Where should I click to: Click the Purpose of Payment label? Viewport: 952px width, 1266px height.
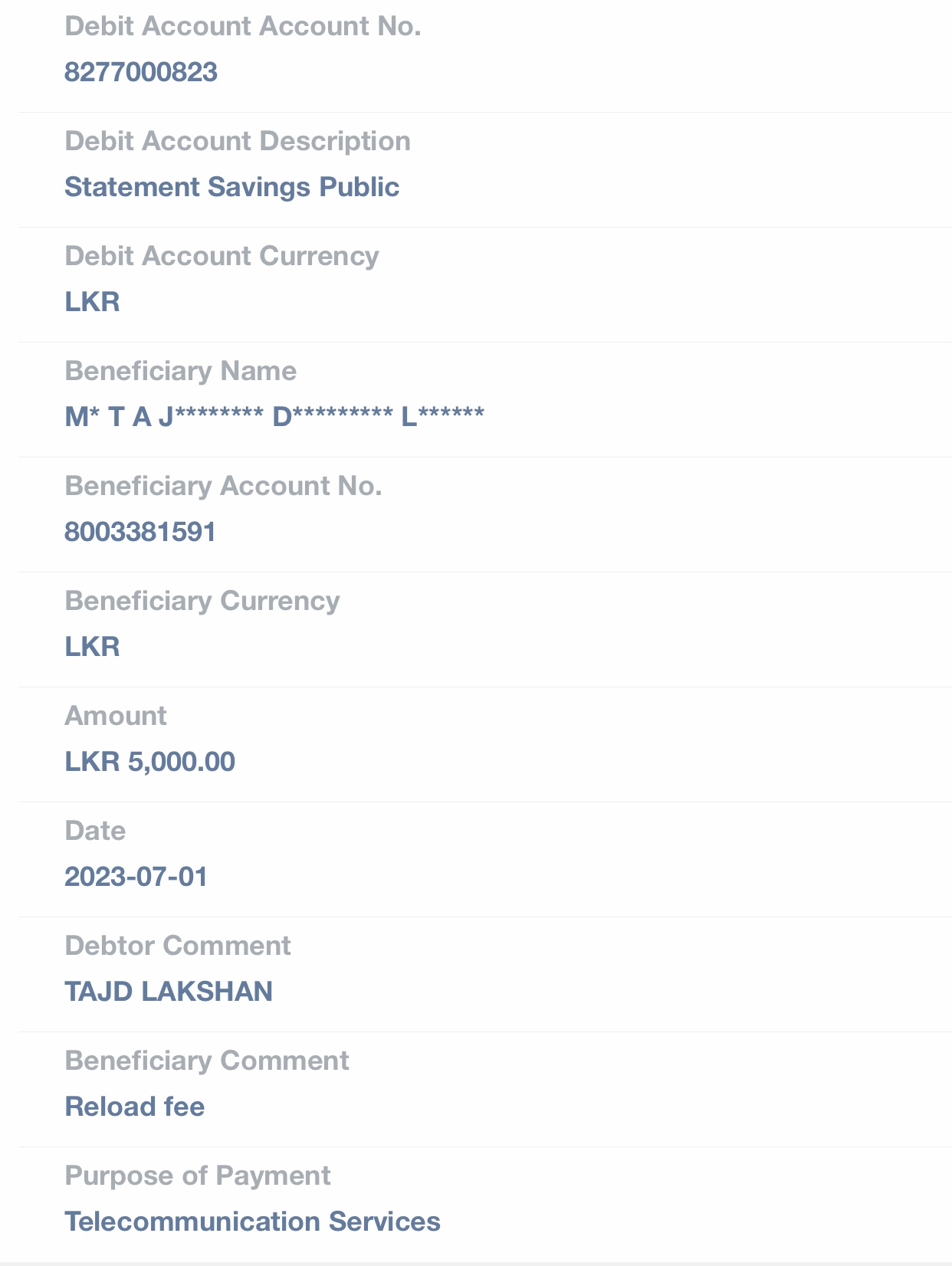tap(198, 1176)
